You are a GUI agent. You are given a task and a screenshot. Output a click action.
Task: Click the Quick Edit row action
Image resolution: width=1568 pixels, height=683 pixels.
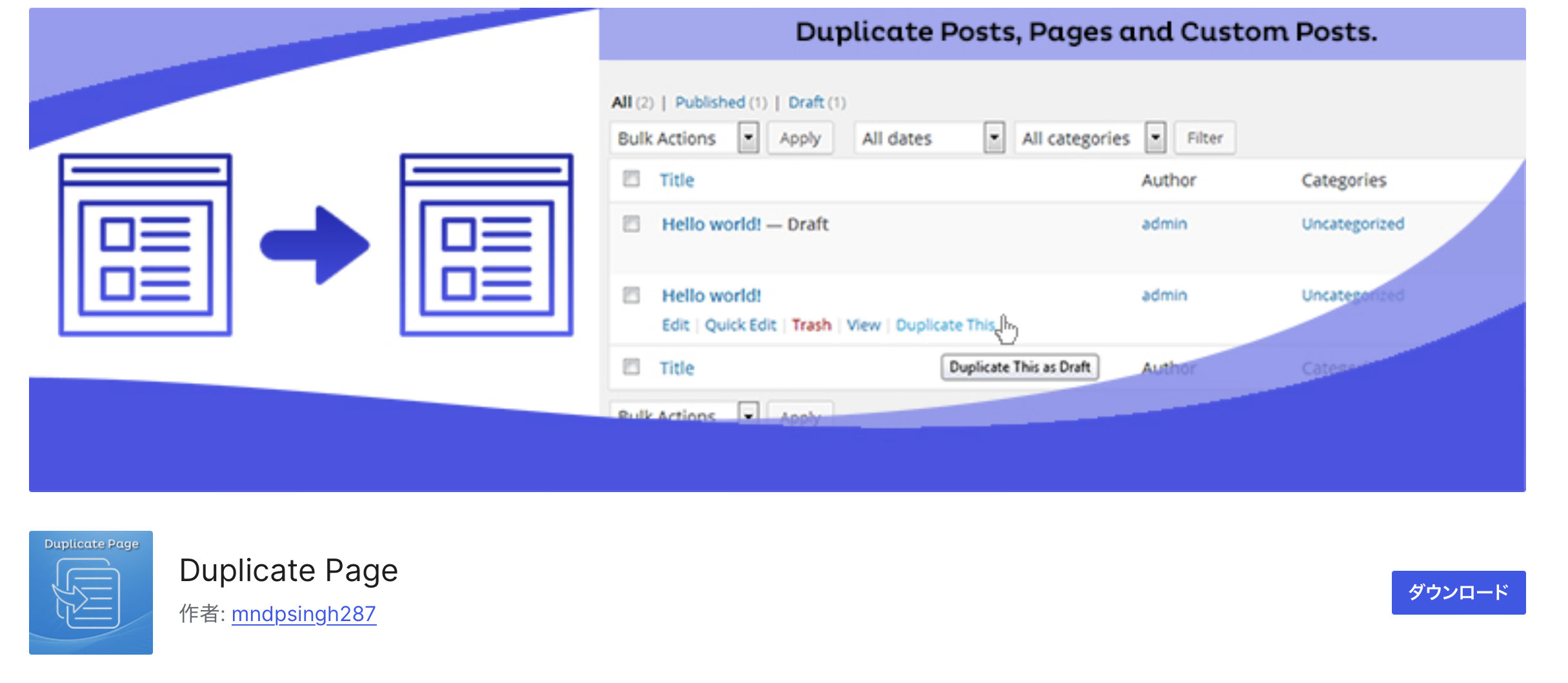[740, 325]
